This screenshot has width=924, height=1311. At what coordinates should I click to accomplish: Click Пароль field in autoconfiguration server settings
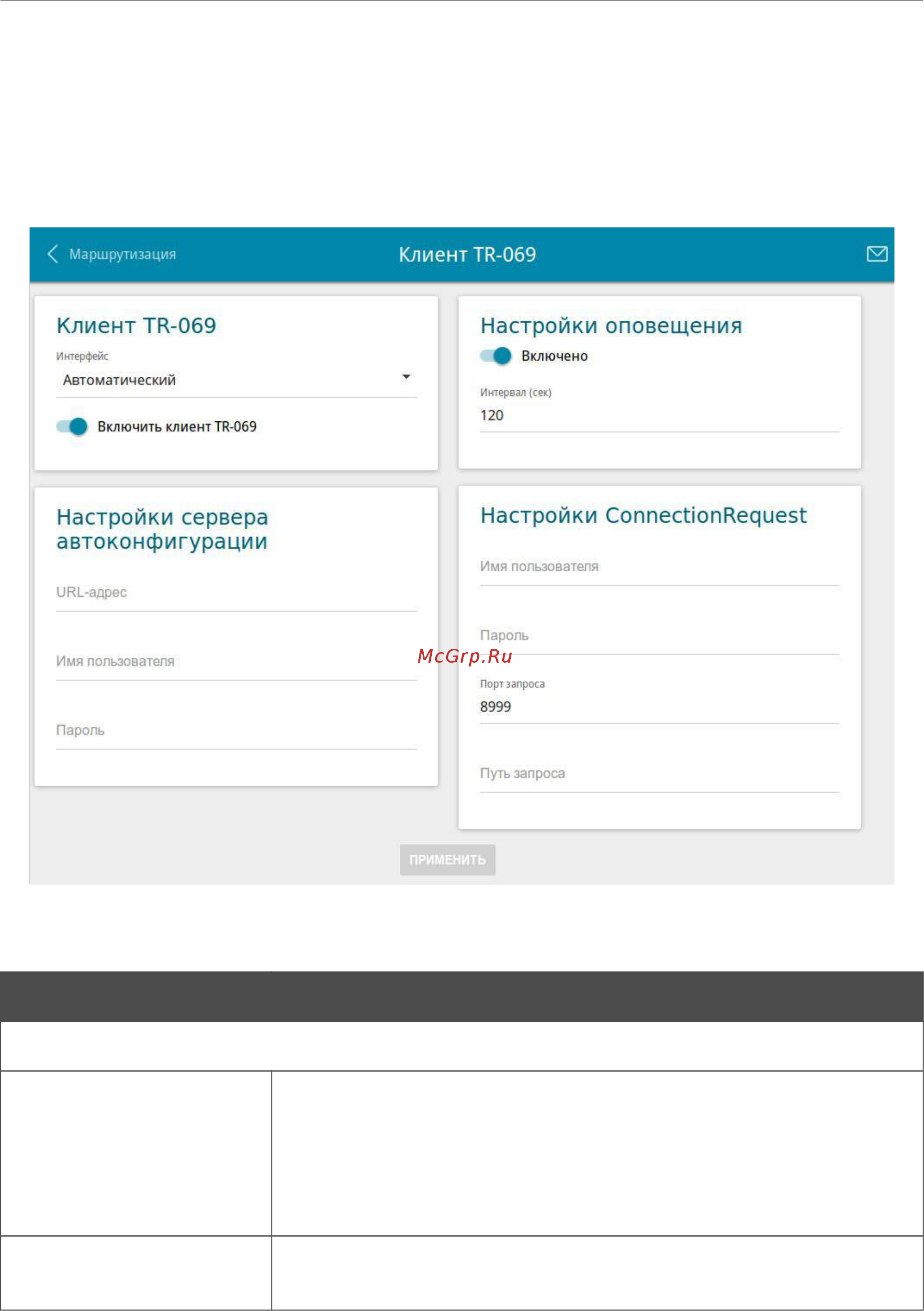[237, 732]
